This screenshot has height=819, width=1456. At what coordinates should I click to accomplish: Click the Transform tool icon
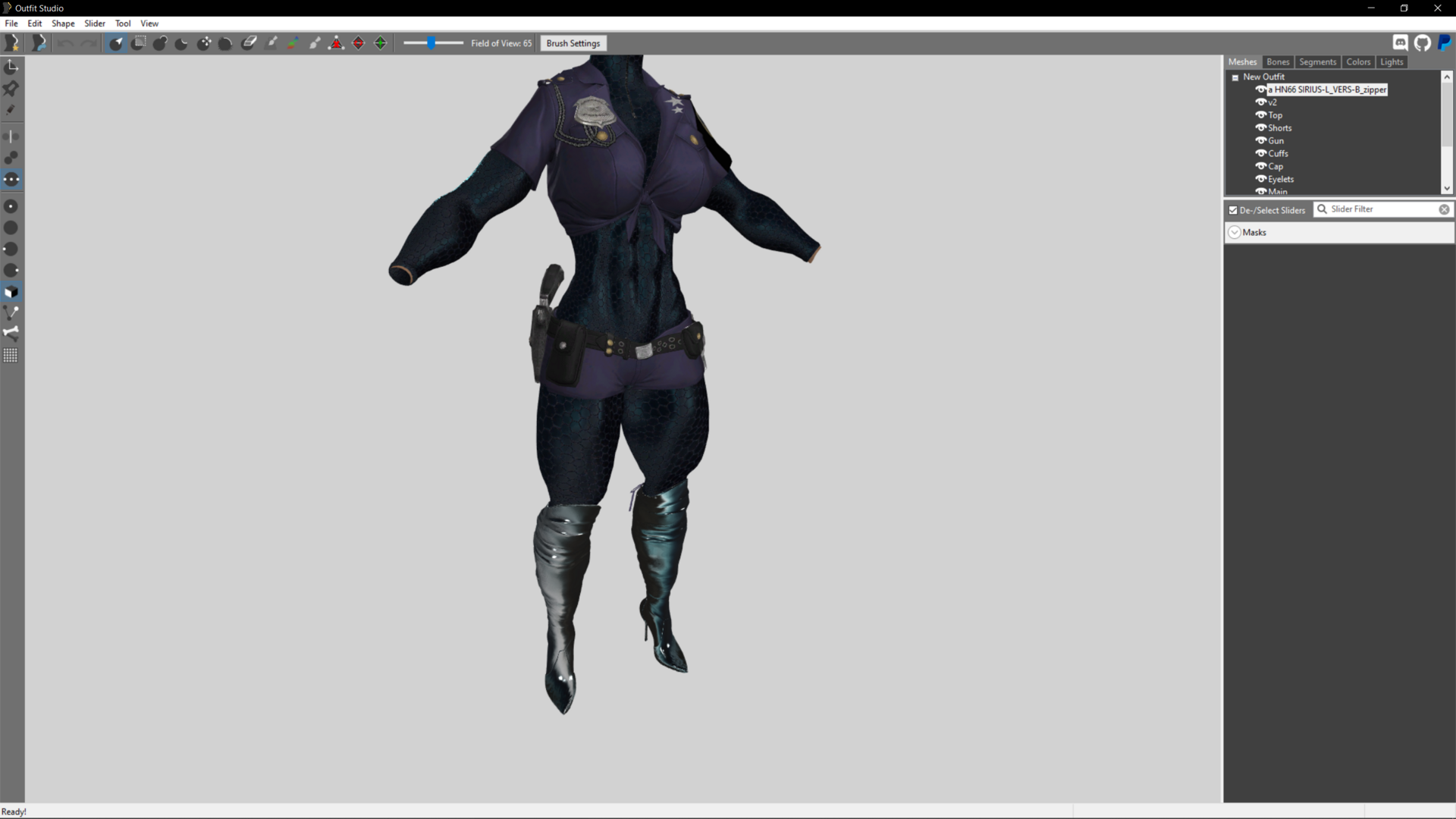pos(11,67)
